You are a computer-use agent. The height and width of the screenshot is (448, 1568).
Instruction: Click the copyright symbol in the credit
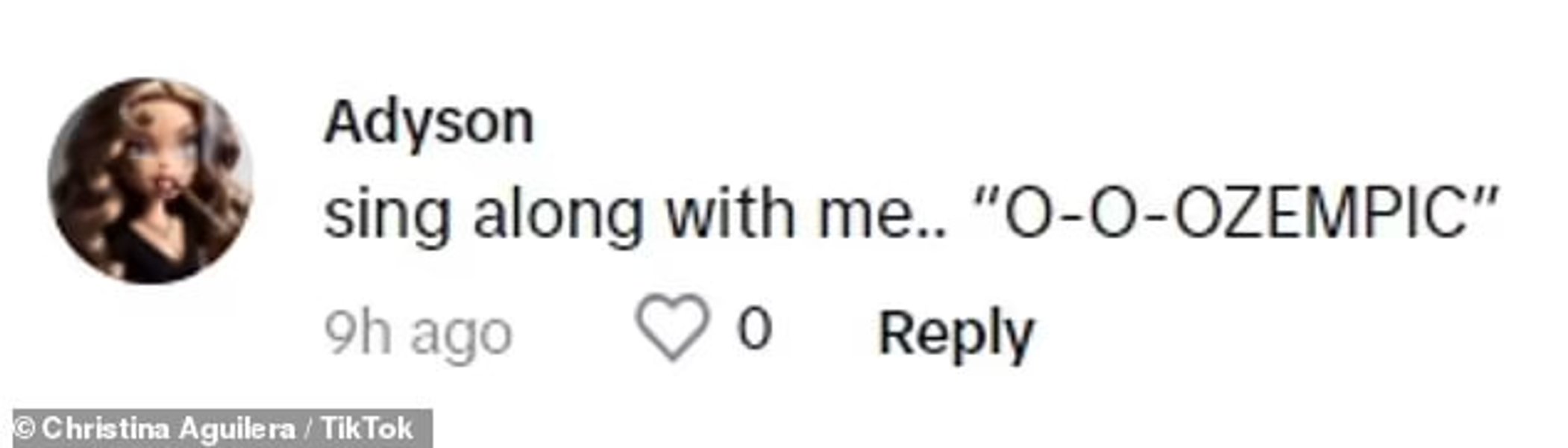tap(25, 429)
